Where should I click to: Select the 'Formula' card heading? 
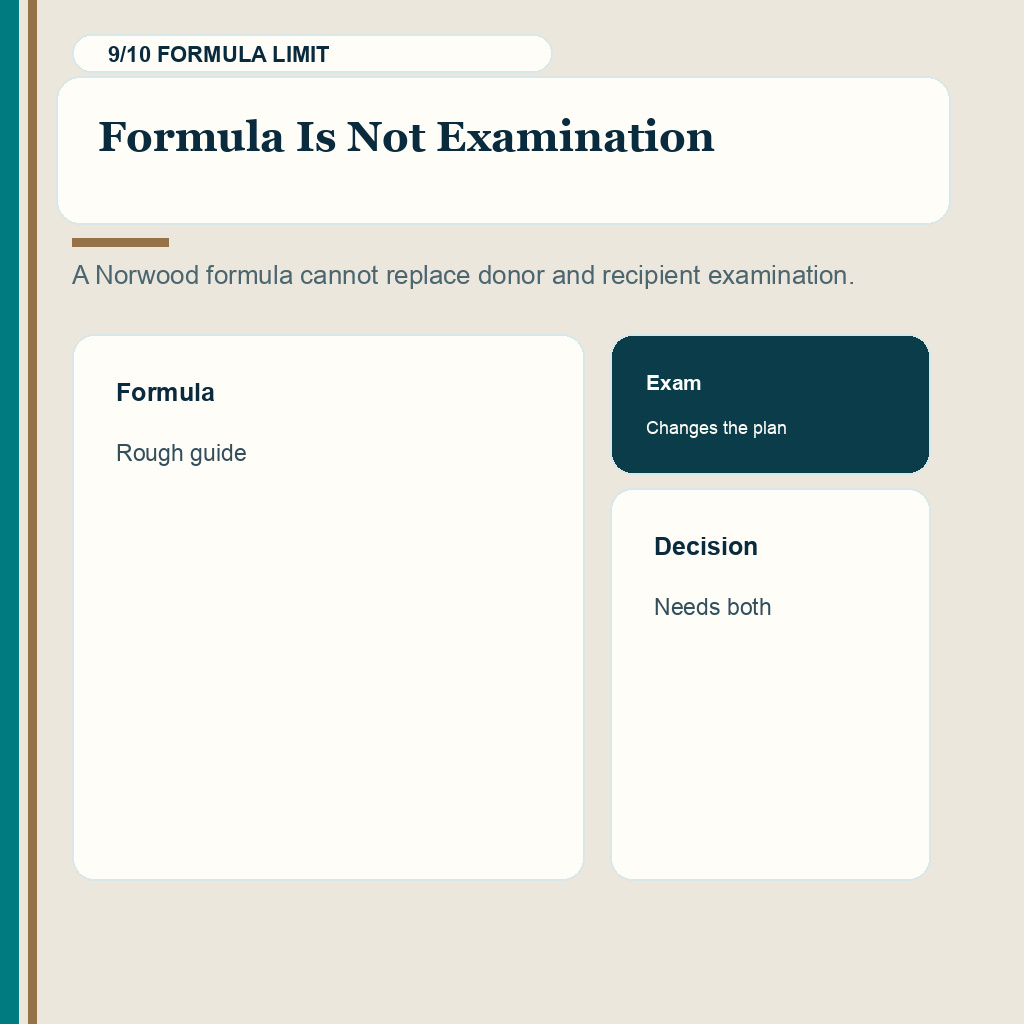pyautogui.click(x=165, y=392)
